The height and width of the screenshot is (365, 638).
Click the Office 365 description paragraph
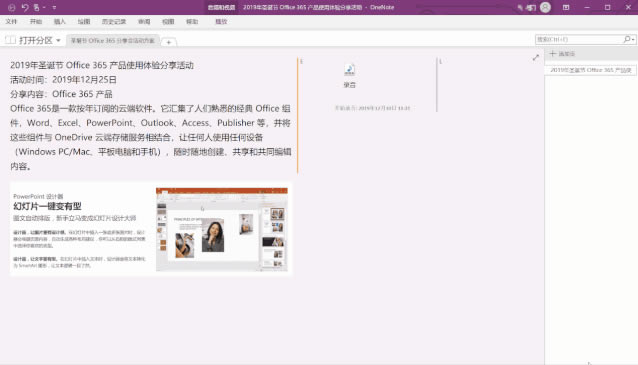(x=151, y=137)
